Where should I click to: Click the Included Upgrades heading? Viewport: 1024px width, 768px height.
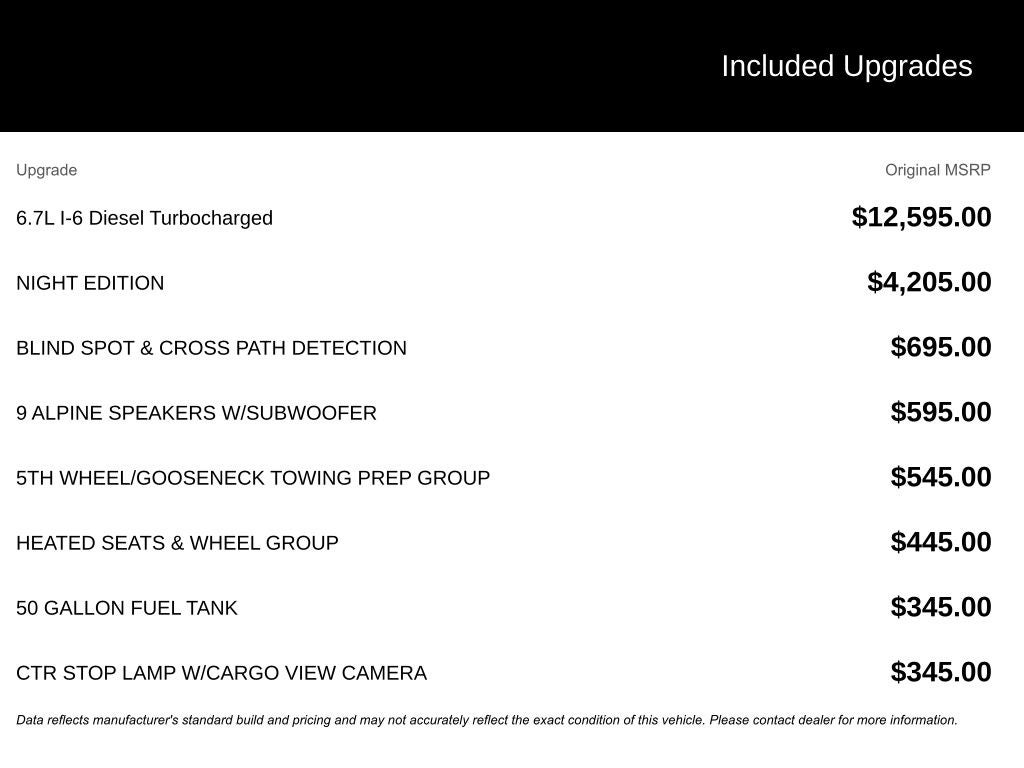point(846,66)
